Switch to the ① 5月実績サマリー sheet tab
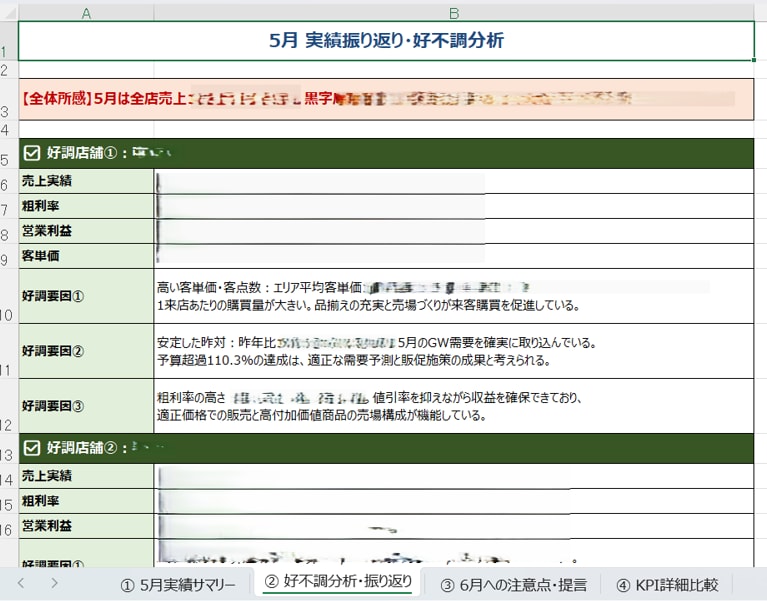Screen dimensions: 767x601 [x=178, y=584]
